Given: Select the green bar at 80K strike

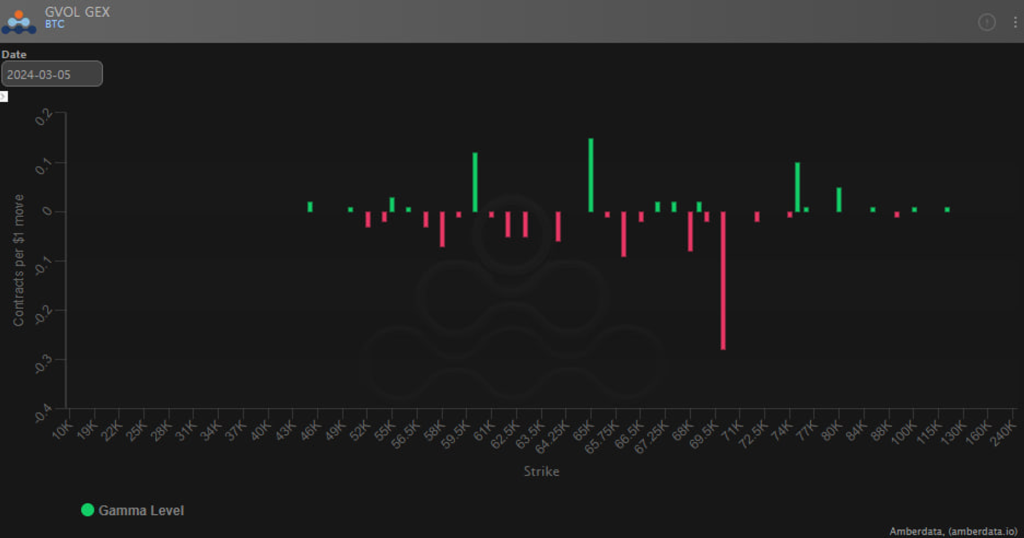Looking at the screenshot, I should (839, 200).
